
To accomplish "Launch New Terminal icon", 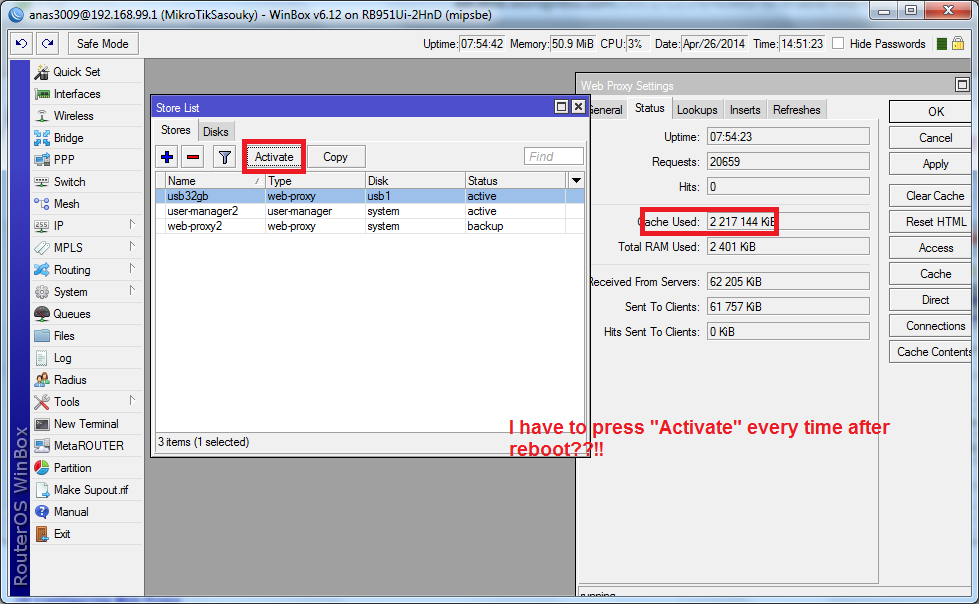I will [42, 424].
